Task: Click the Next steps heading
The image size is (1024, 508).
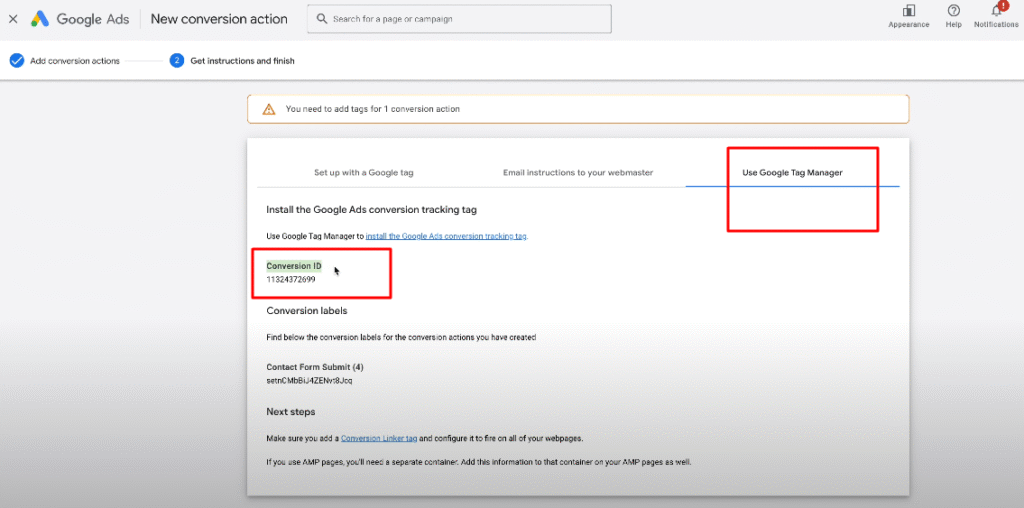Action: click(291, 412)
